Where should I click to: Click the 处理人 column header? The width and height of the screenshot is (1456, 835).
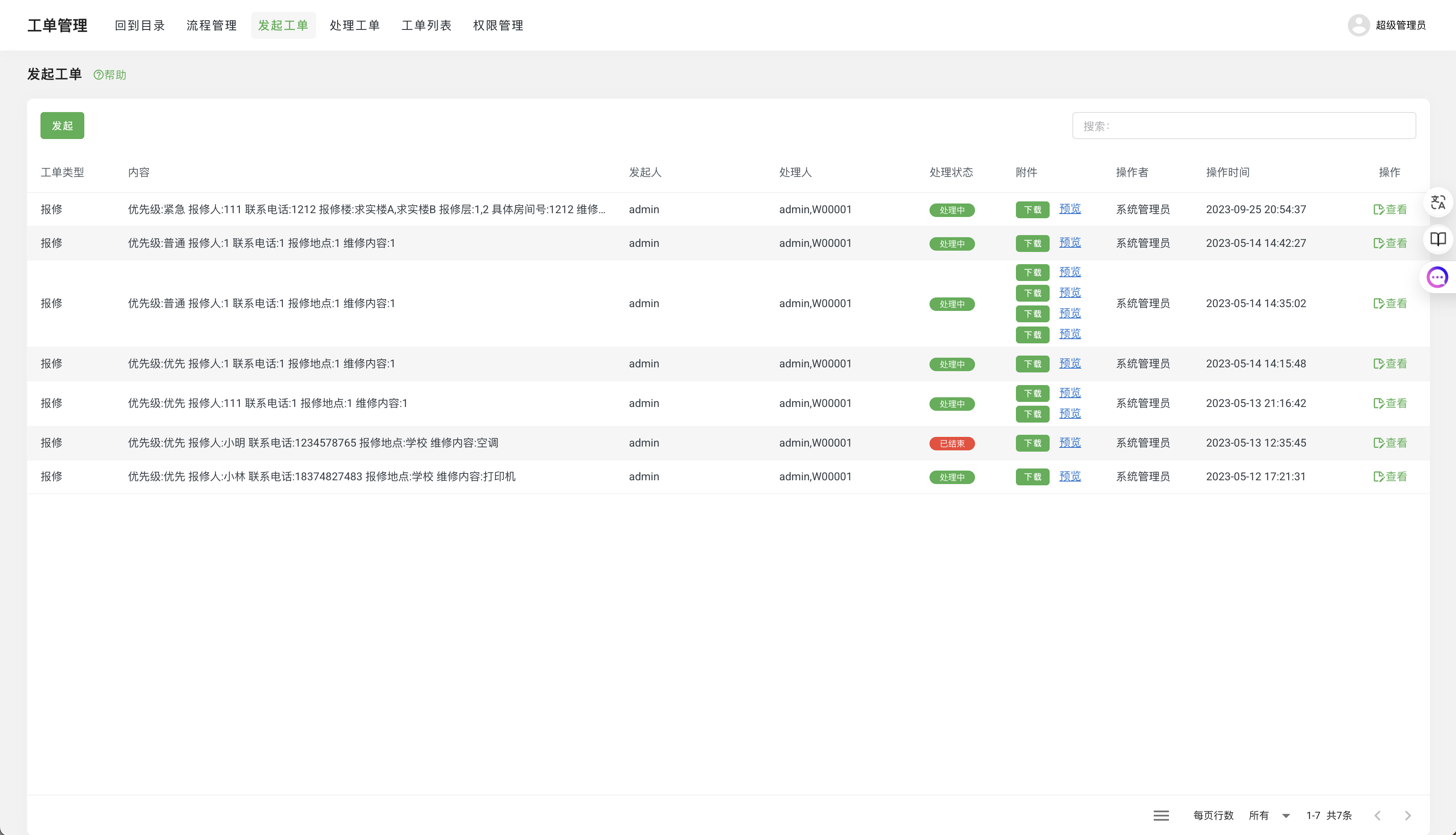point(795,173)
